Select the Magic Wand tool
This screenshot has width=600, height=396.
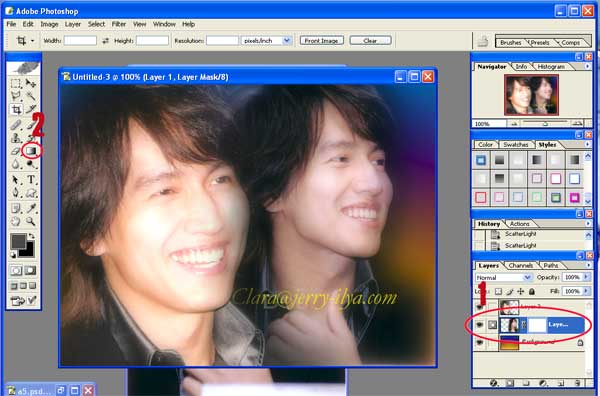click(x=31, y=96)
